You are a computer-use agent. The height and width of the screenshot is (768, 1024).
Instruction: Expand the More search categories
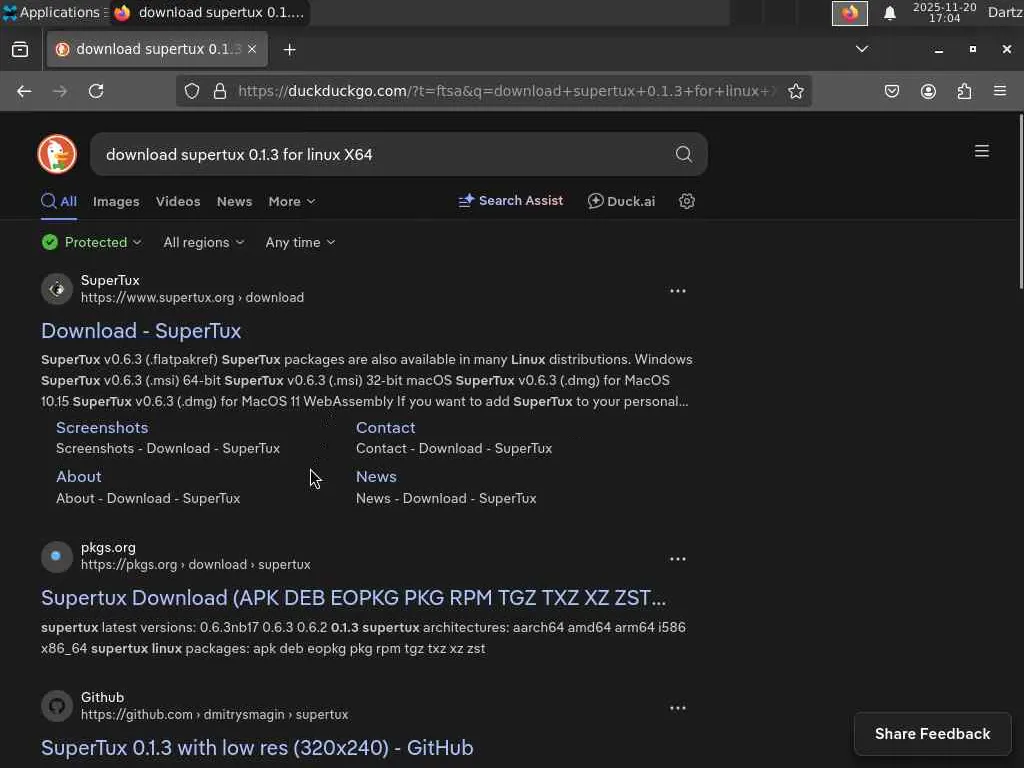(x=292, y=202)
